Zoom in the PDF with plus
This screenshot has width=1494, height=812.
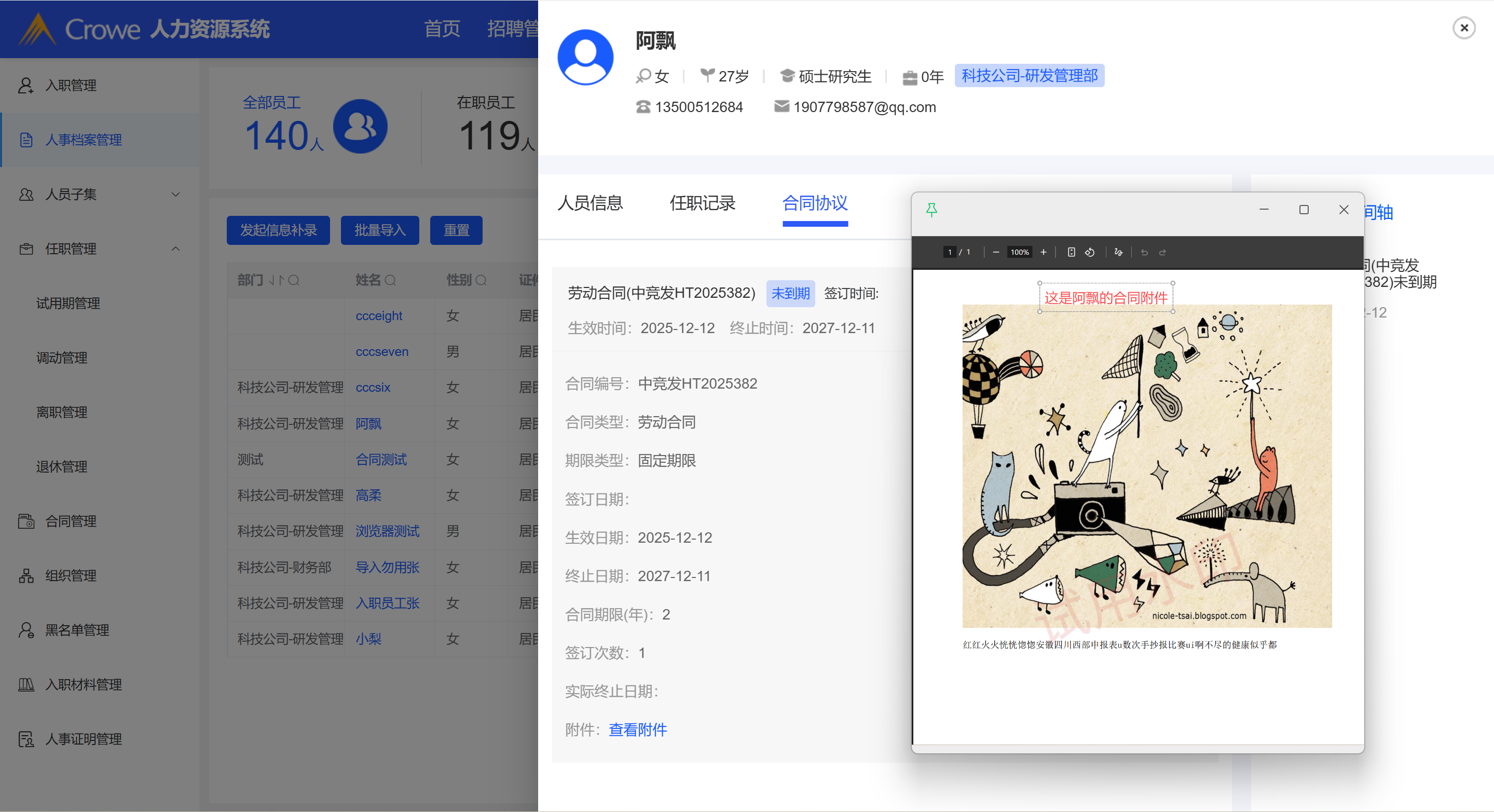point(1044,252)
